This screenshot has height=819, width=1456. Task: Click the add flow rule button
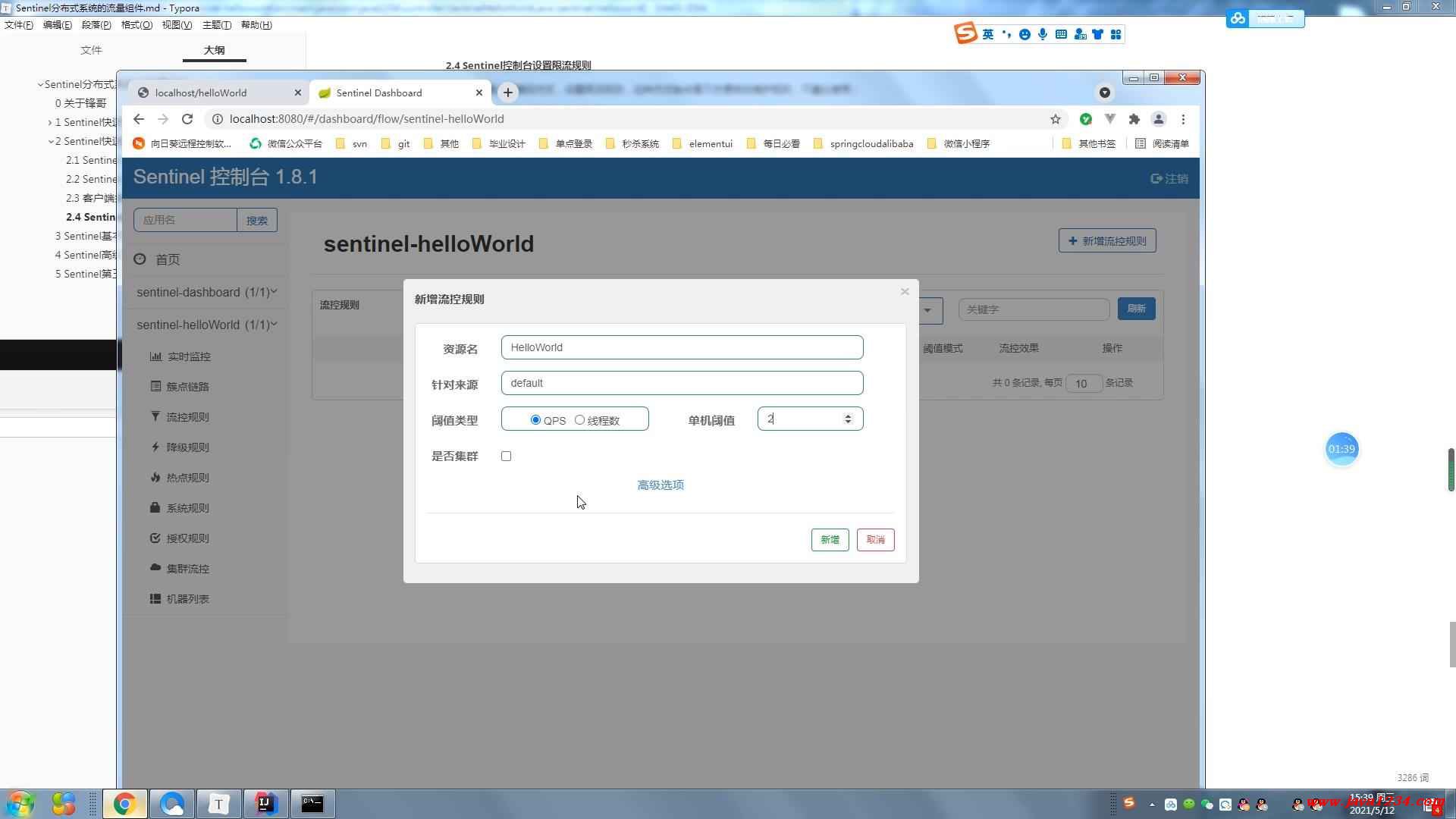point(1107,241)
